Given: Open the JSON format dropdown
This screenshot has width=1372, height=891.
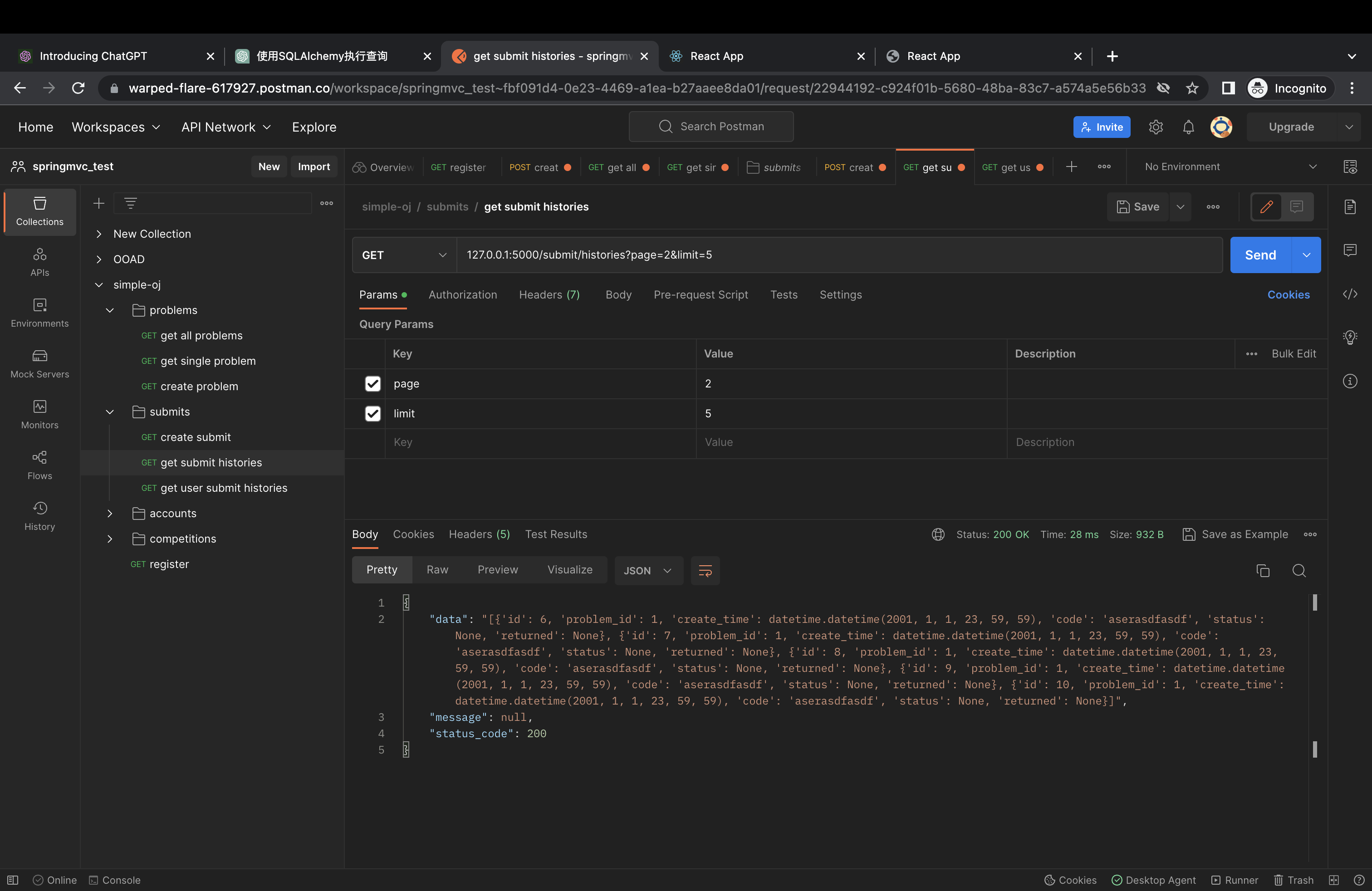Looking at the screenshot, I should [x=648, y=571].
